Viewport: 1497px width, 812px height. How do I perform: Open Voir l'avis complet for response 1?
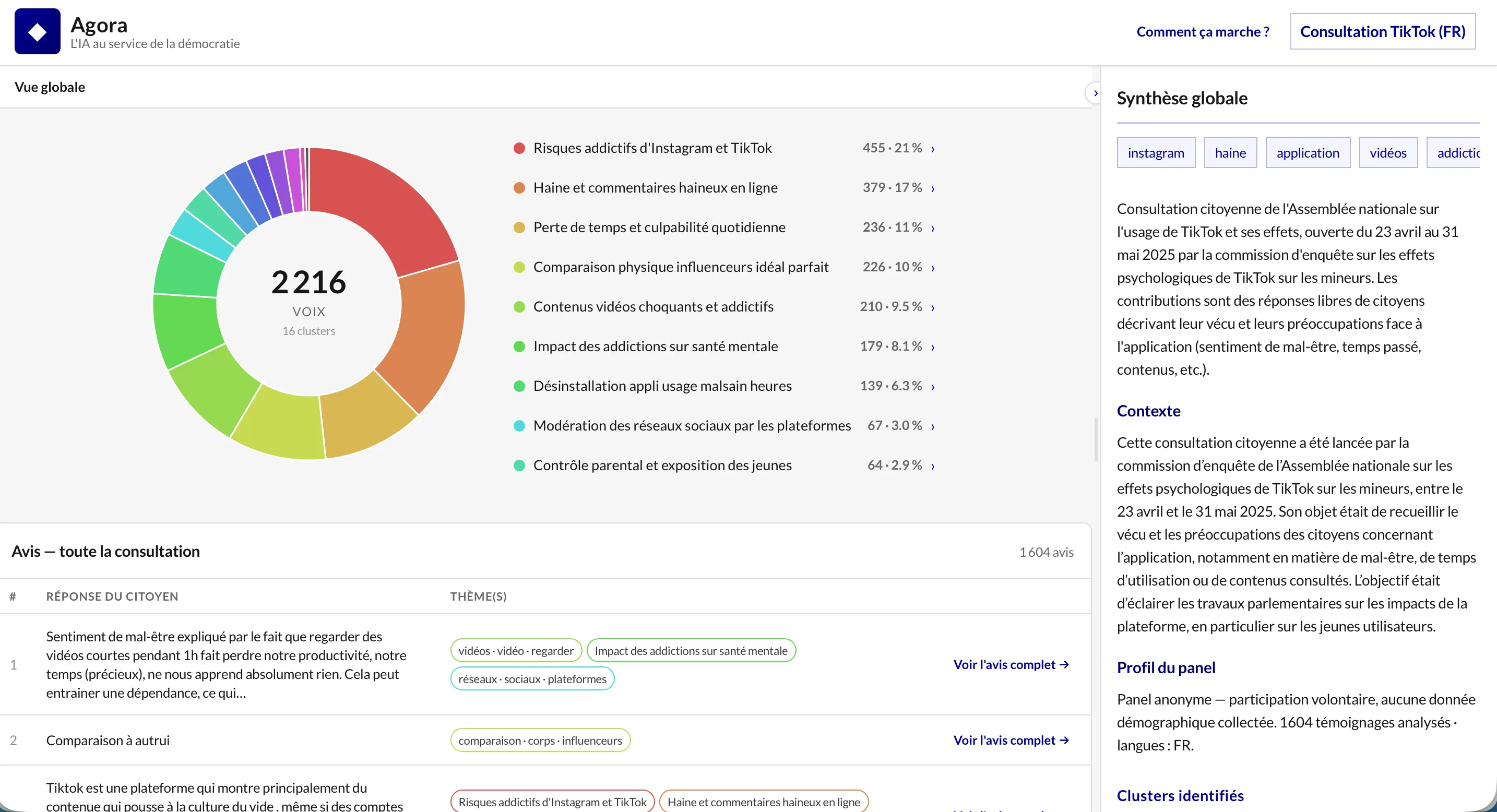coord(1011,664)
